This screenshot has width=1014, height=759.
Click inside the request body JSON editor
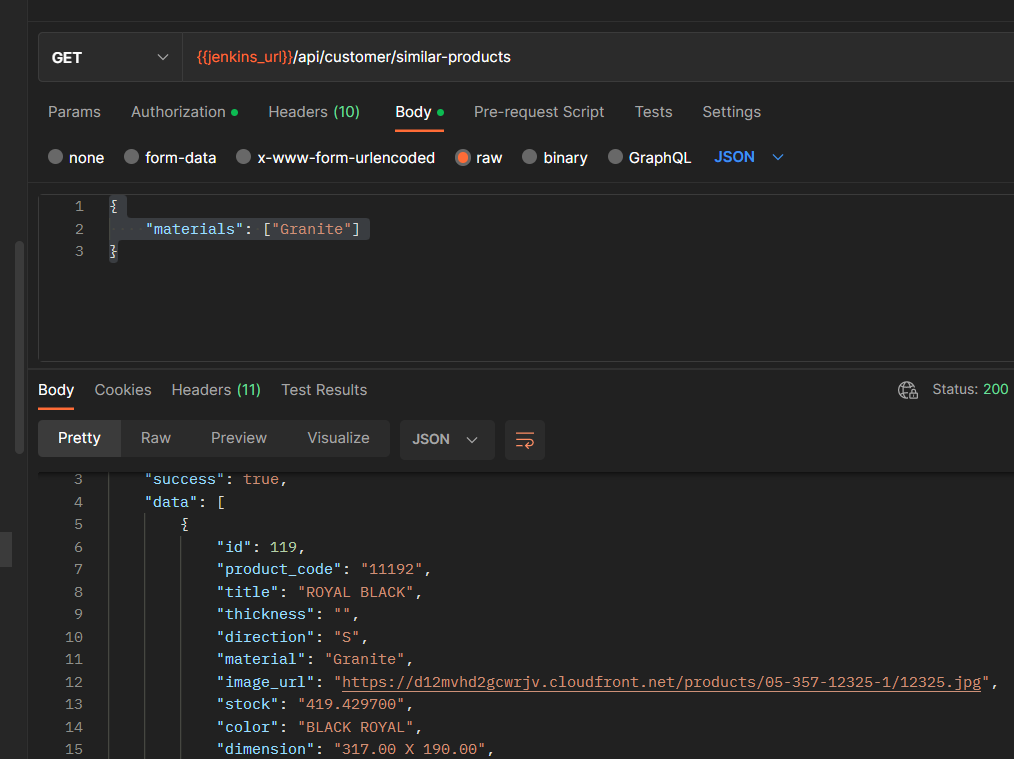click(526, 278)
